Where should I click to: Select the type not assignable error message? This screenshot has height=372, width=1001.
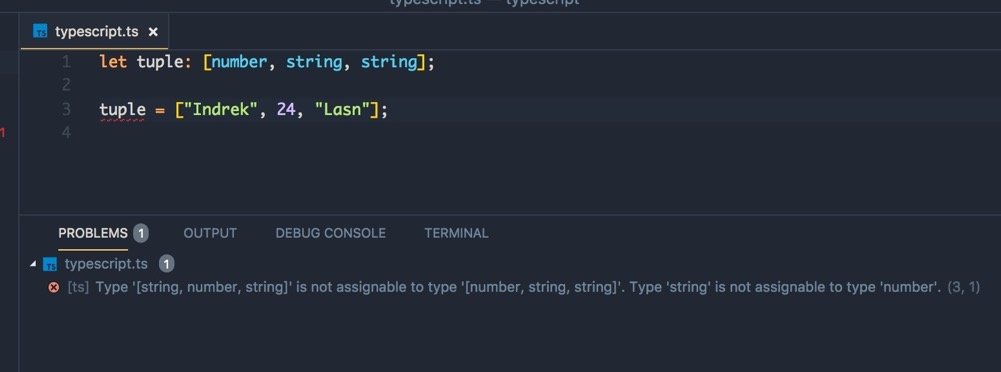point(518,288)
